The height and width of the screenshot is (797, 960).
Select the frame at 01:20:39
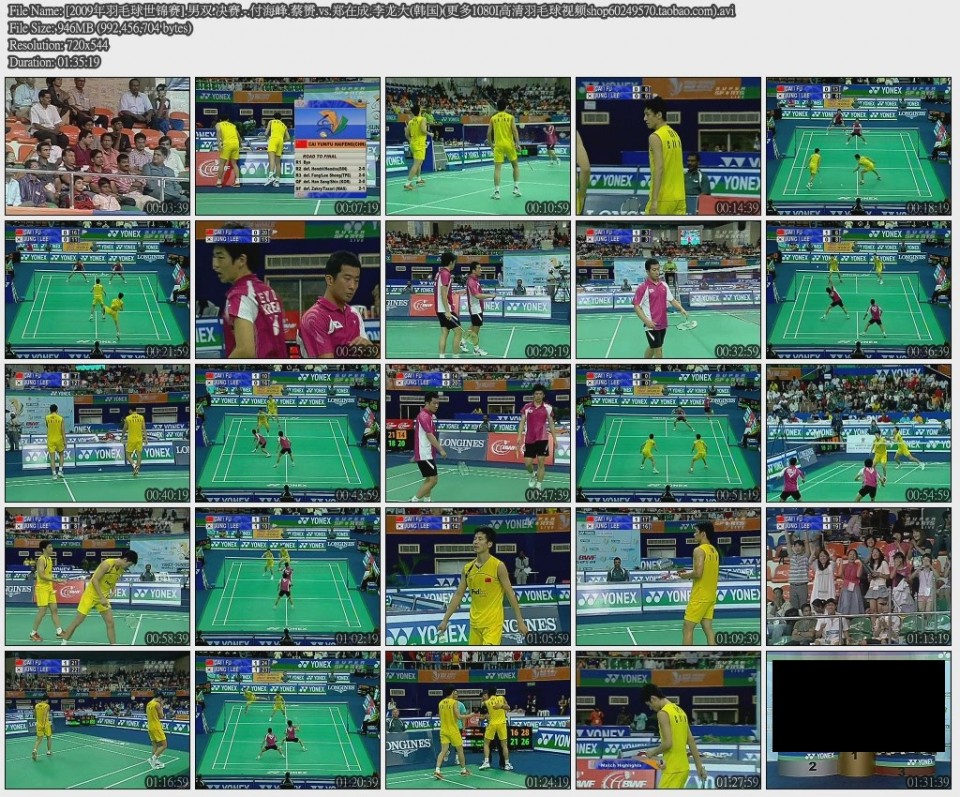pos(288,720)
